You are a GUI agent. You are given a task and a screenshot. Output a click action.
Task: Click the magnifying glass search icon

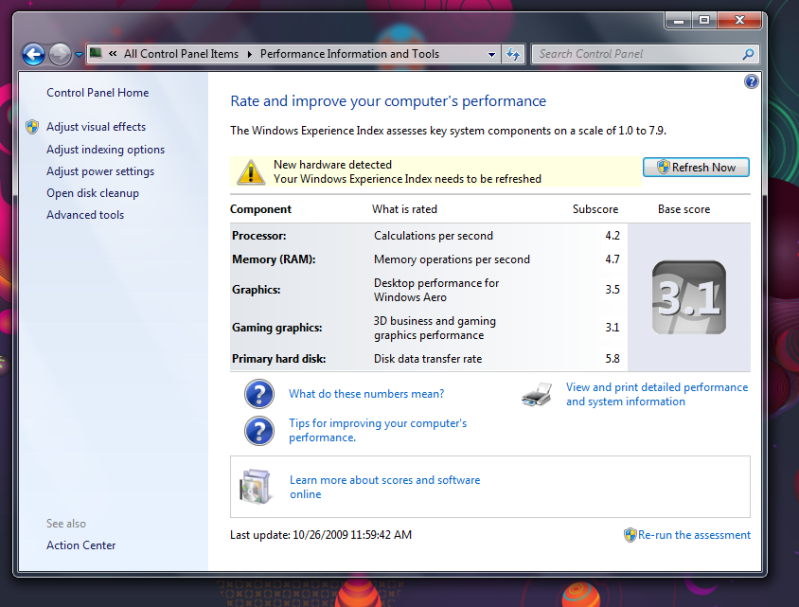[748, 54]
